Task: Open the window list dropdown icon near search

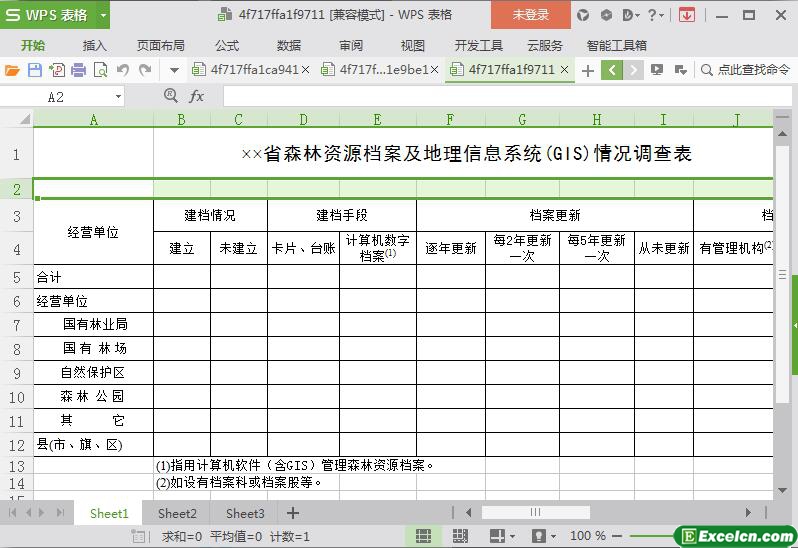Action: (x=680, y=70)
